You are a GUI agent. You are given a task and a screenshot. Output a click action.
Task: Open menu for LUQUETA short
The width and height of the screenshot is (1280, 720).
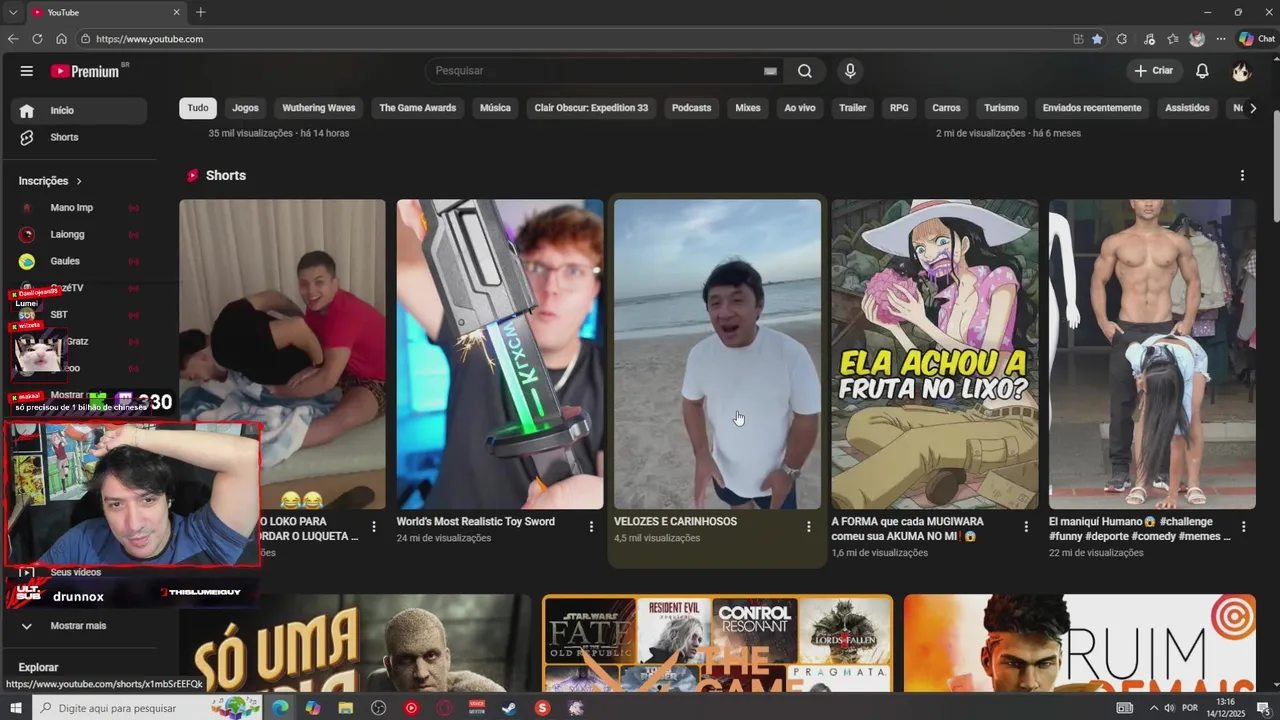[374, 526]
